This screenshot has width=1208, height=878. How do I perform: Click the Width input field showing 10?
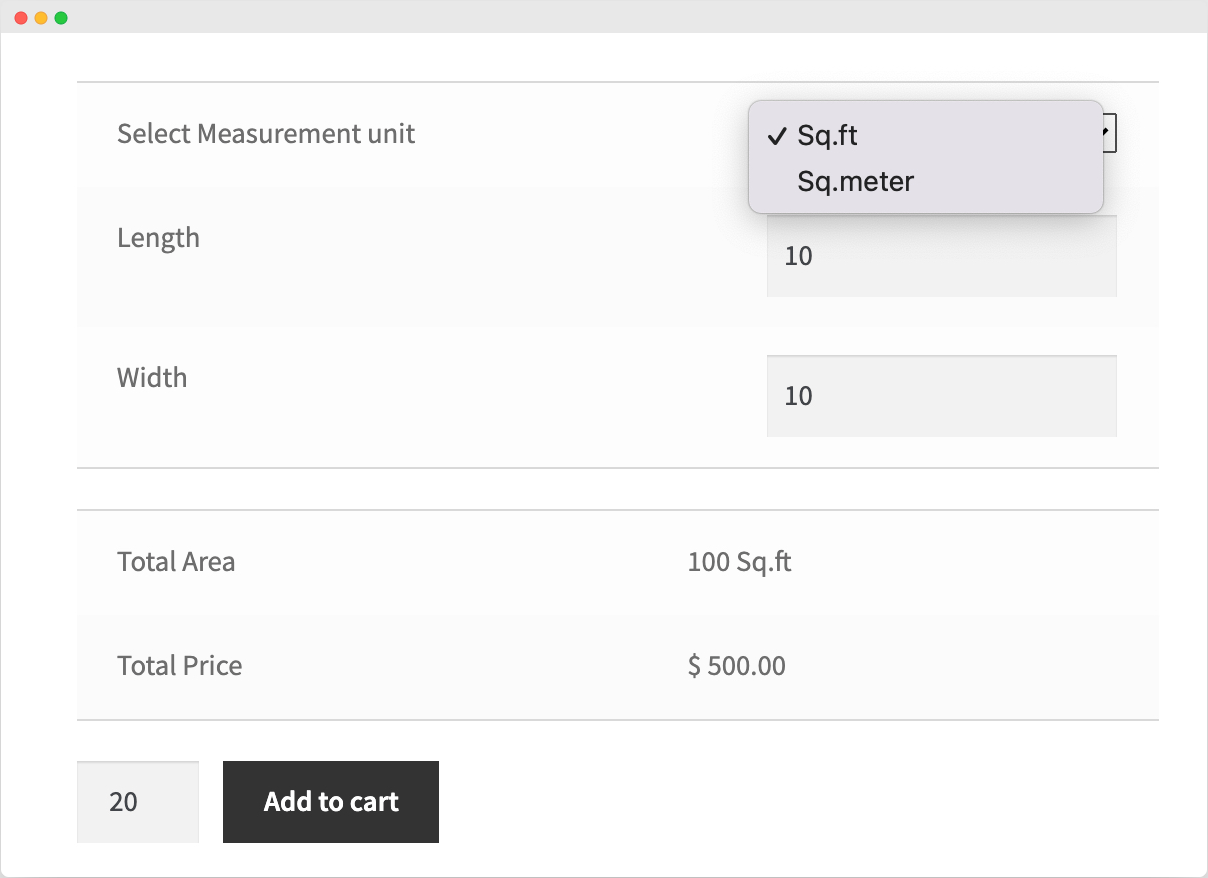(x=940, y=395)
